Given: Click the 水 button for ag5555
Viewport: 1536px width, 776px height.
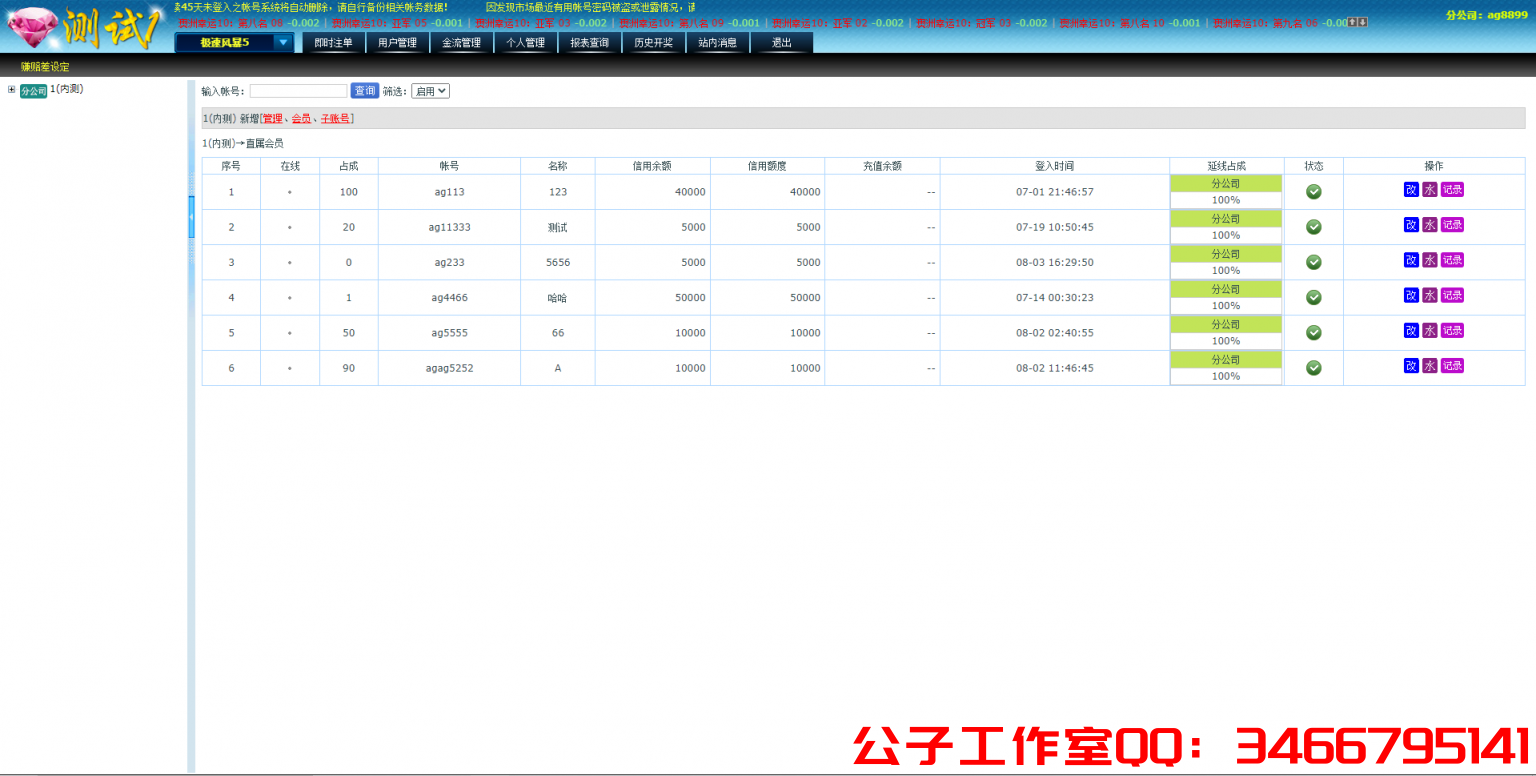Looking at the screenshot, I should pos(1430,330).
